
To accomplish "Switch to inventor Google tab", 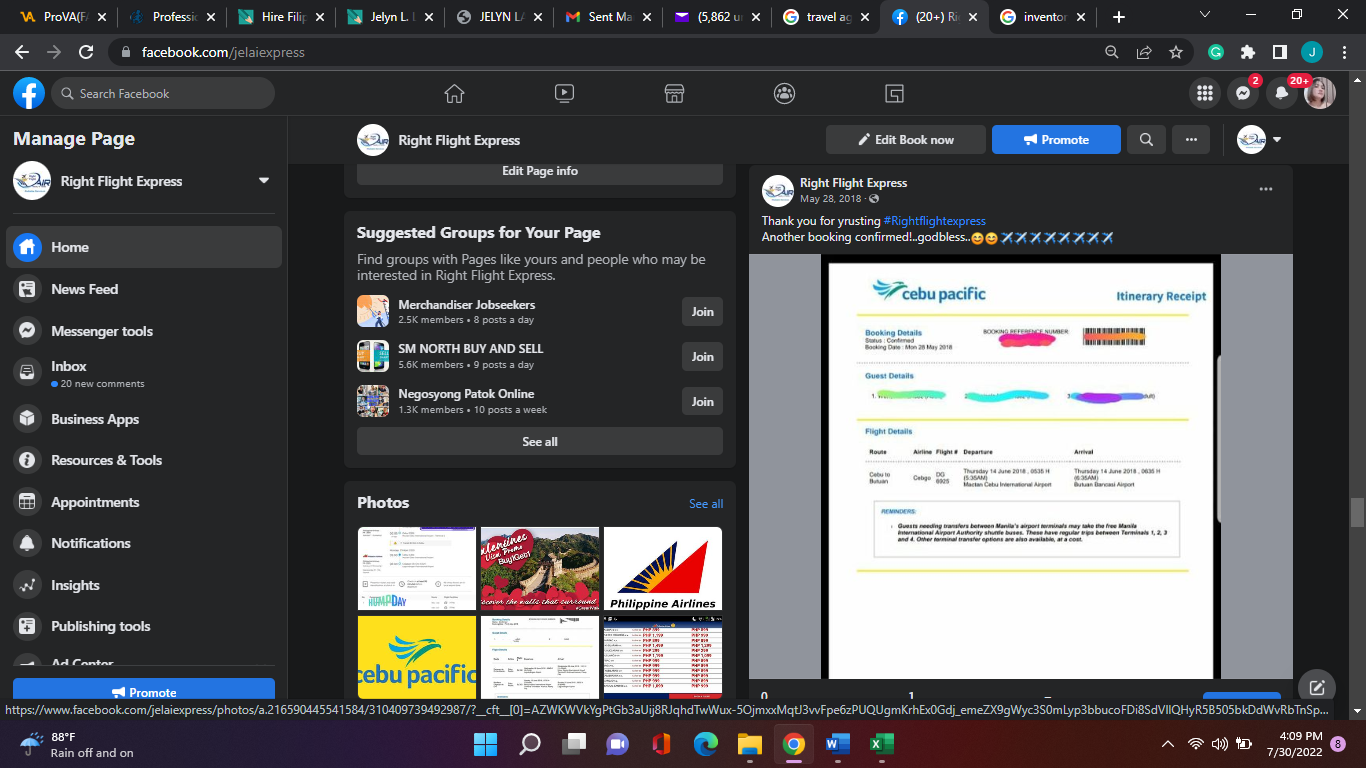I will 1041,17.
